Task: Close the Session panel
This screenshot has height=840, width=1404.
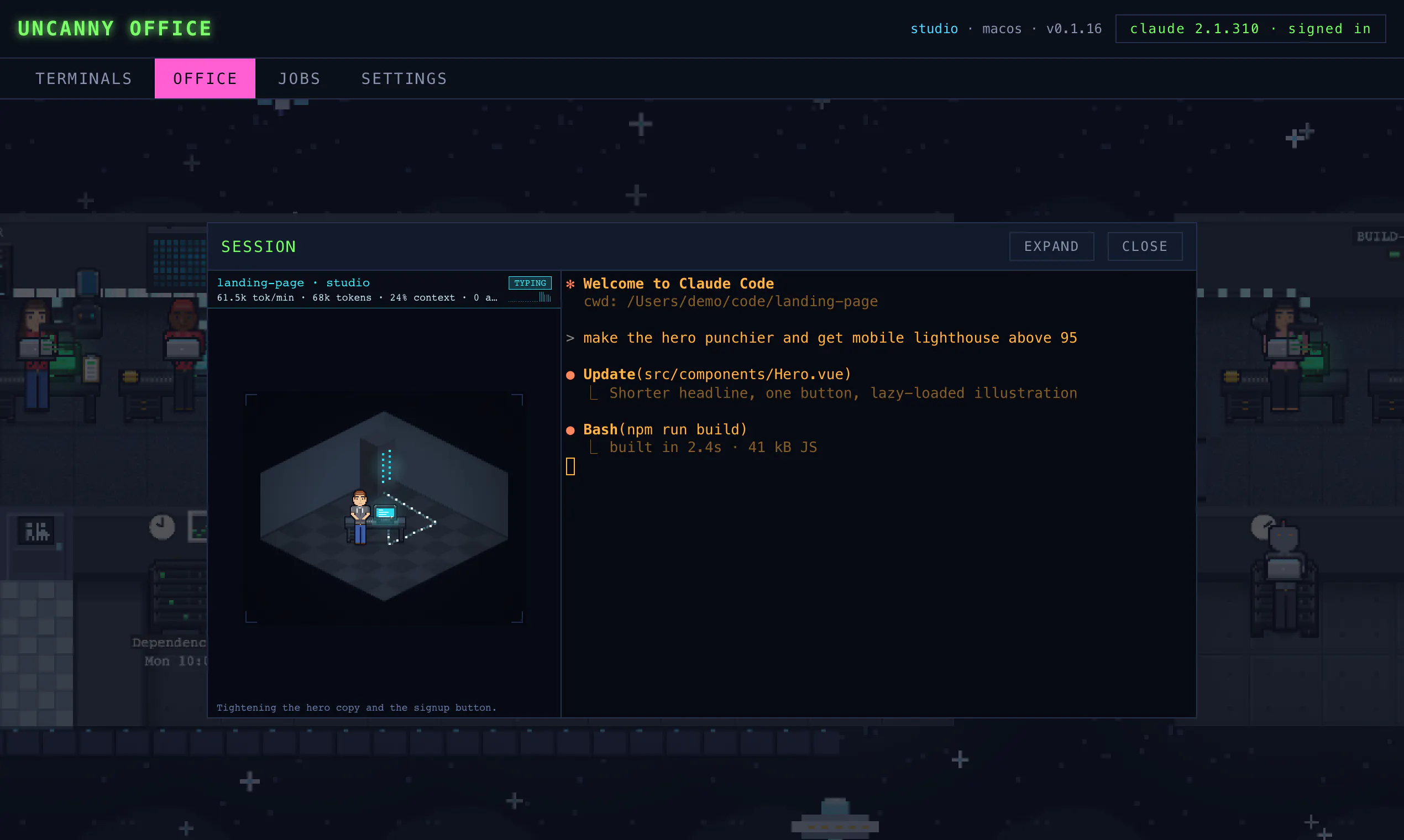Action: [1145, 246]
